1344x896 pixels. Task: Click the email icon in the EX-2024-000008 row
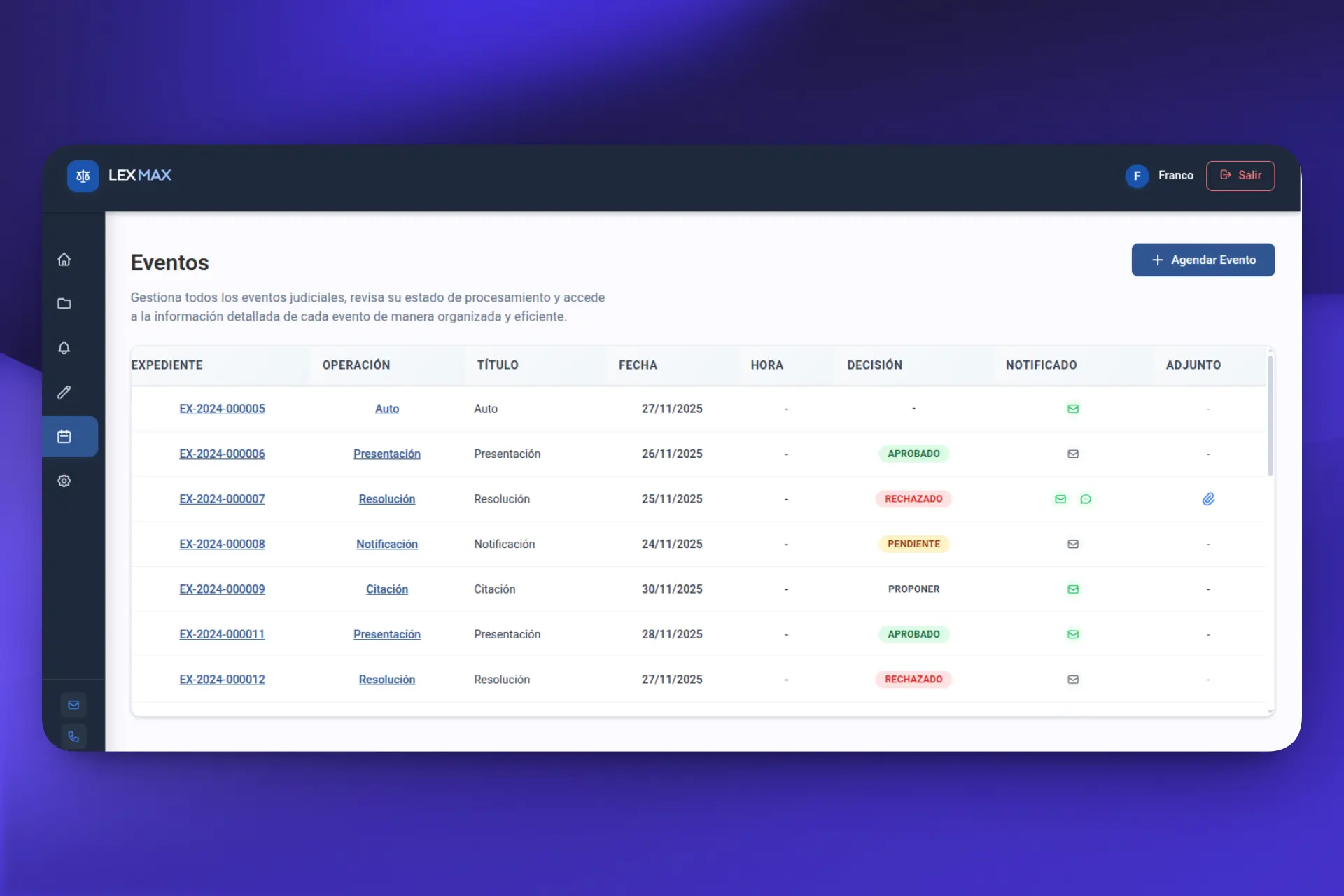[x=1073, y=544]
